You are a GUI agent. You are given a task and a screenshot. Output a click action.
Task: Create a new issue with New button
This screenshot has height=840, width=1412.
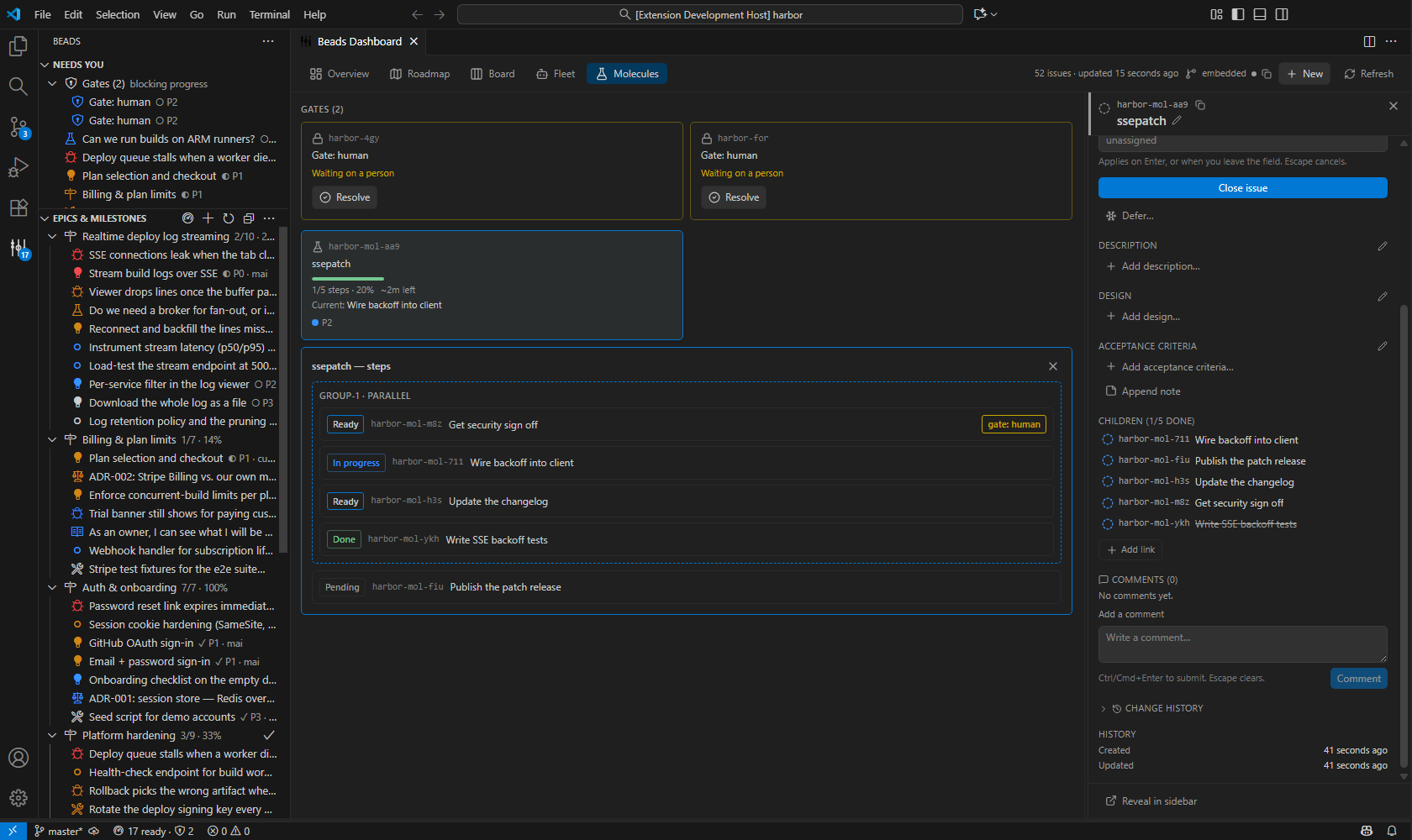(x=1304, y=74)
